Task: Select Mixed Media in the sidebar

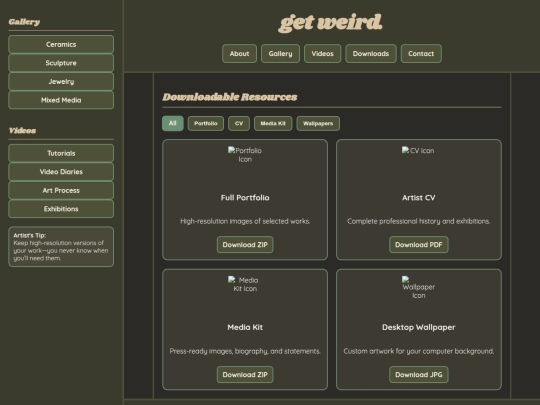Action: pyautogui.click(x=61, y=100)
